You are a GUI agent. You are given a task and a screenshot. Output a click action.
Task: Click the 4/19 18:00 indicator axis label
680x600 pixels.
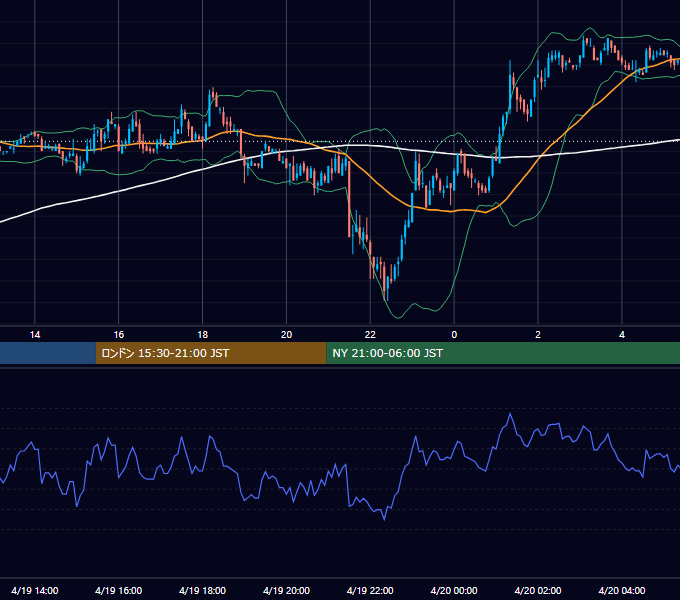coord(203,590)
